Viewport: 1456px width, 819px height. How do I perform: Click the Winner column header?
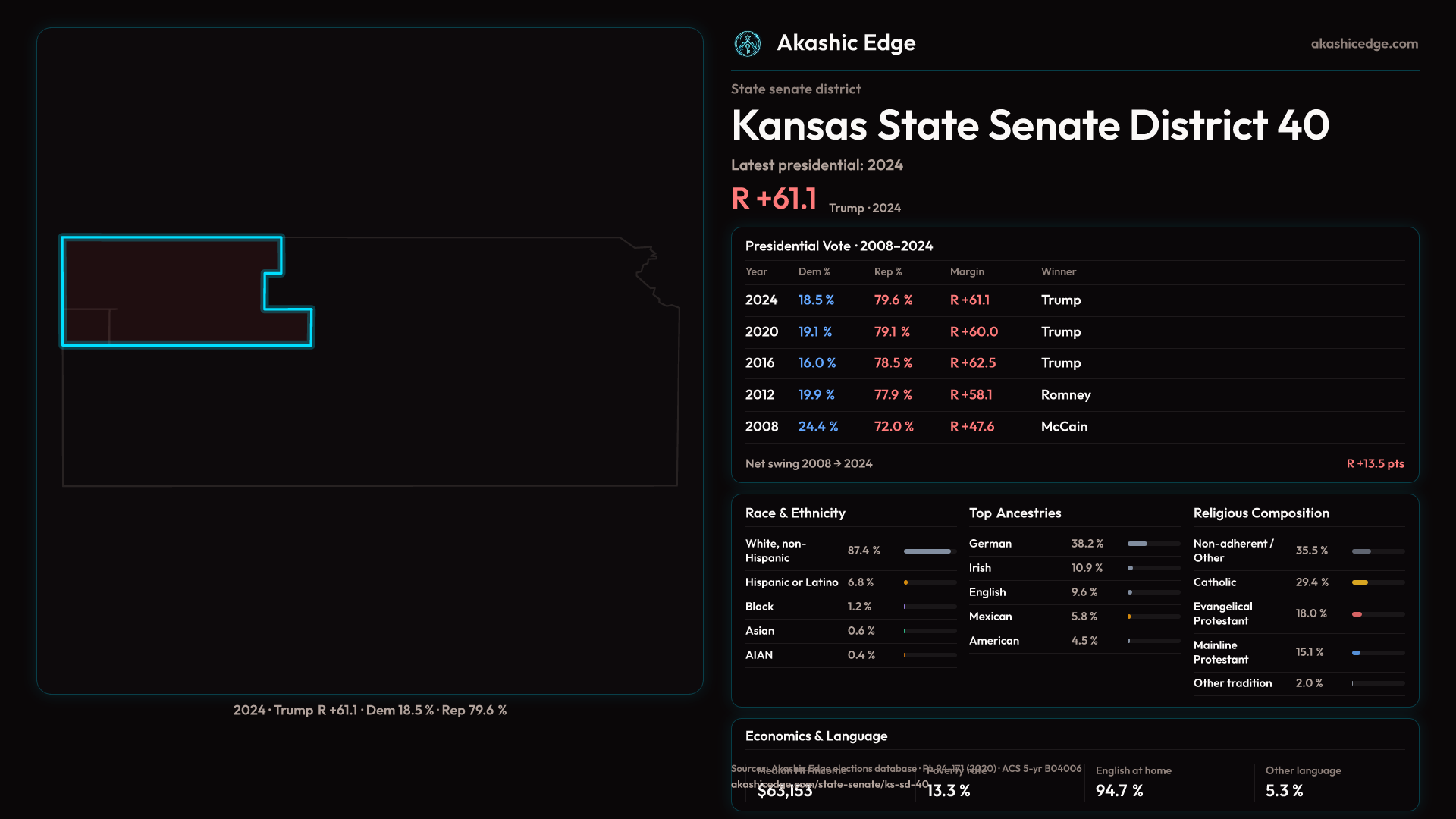pos(1058,271)
